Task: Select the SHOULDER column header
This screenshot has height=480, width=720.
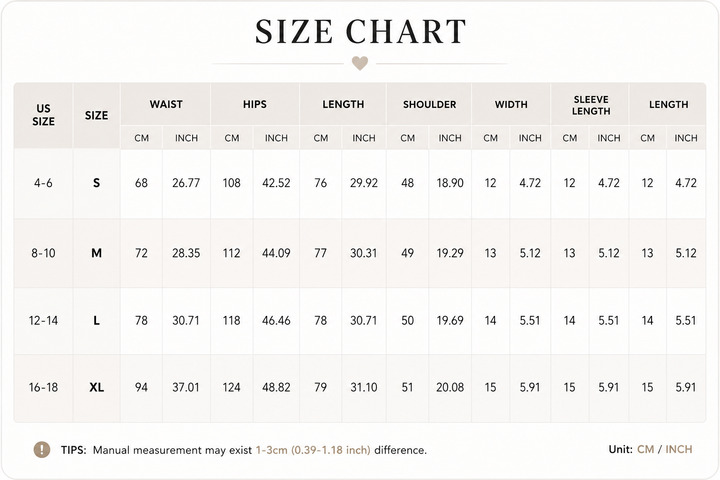Action: pyautogui.click(x=429, y=104)
